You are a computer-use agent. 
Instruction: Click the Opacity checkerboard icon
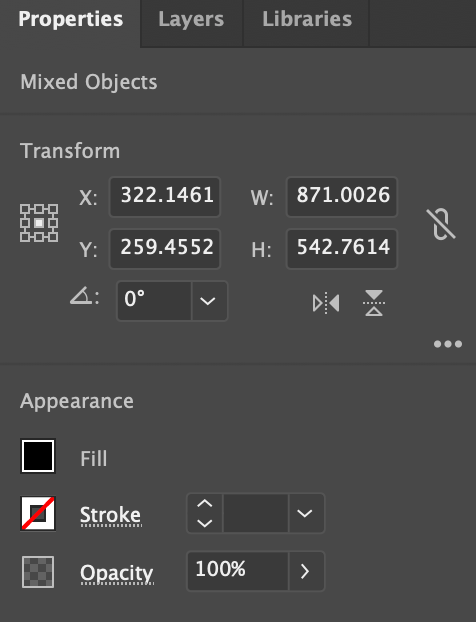(38, 572)
